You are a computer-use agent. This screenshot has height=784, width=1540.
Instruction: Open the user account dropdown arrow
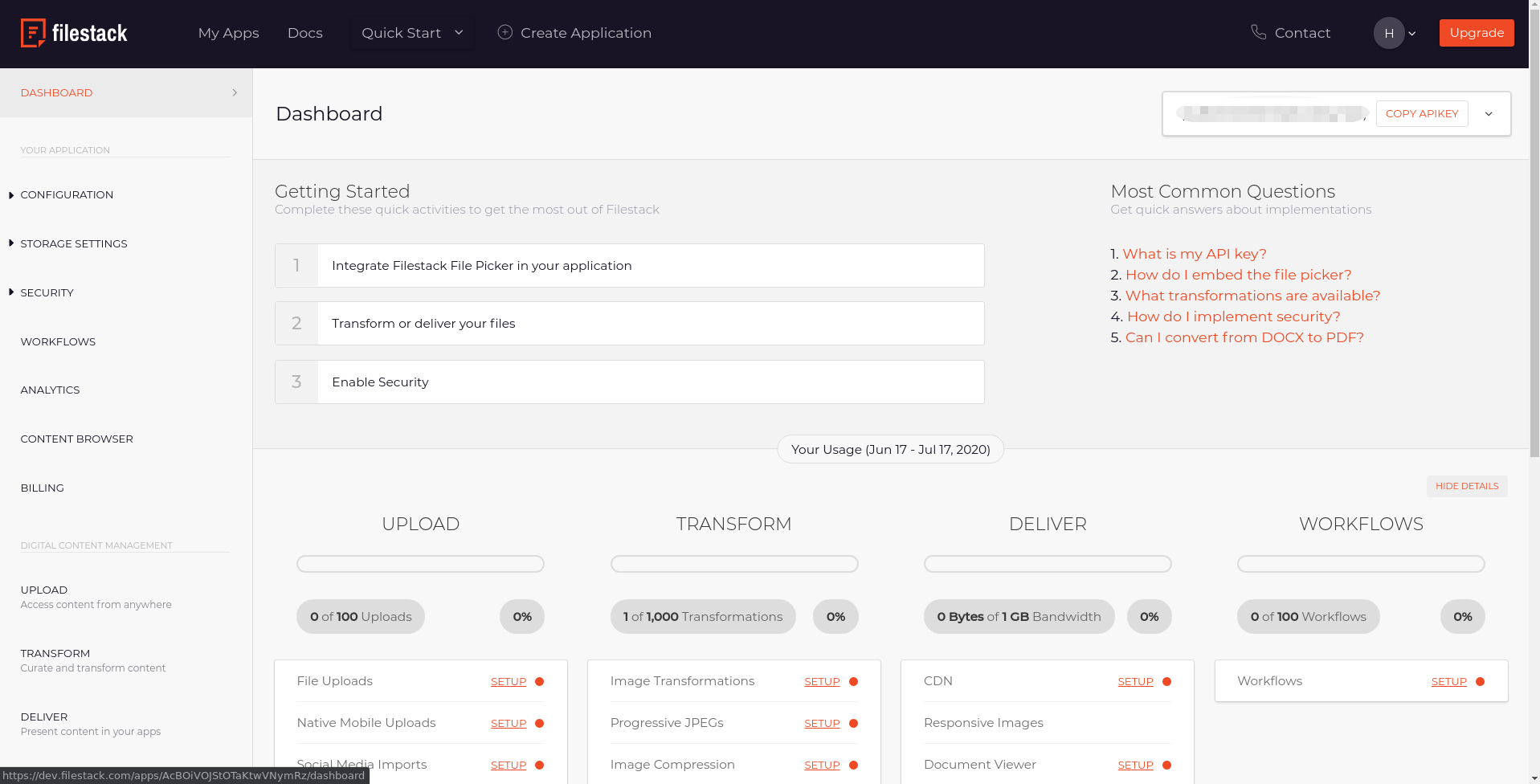pyautogui.click(x=1412, y=34)
